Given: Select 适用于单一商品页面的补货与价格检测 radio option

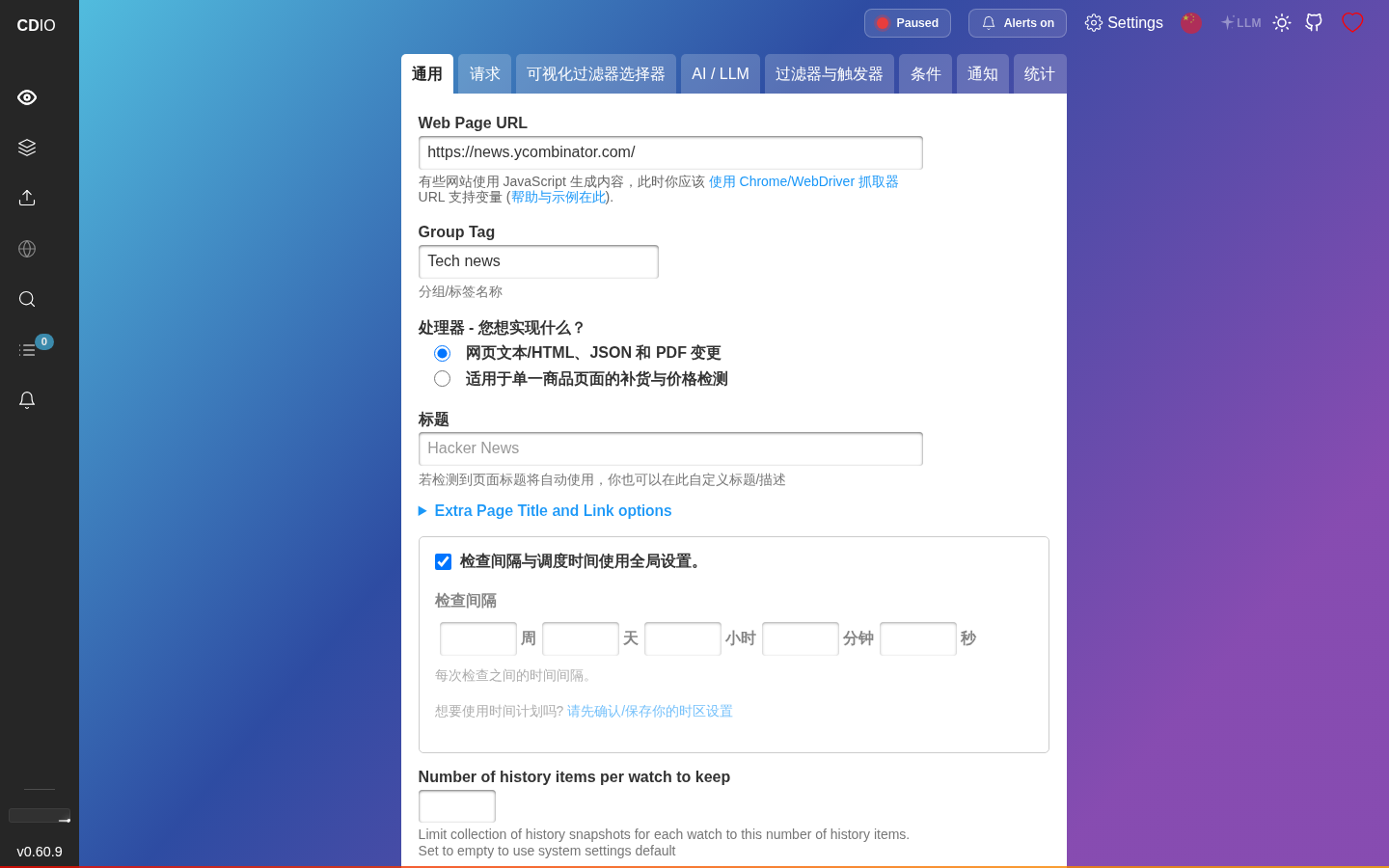Looking at the screenshot, I should [442, 379].
